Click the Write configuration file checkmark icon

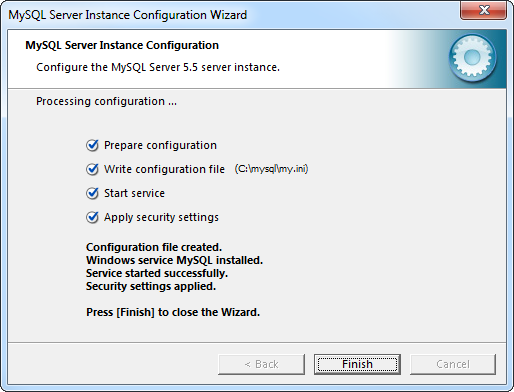[x=92, y=169]
